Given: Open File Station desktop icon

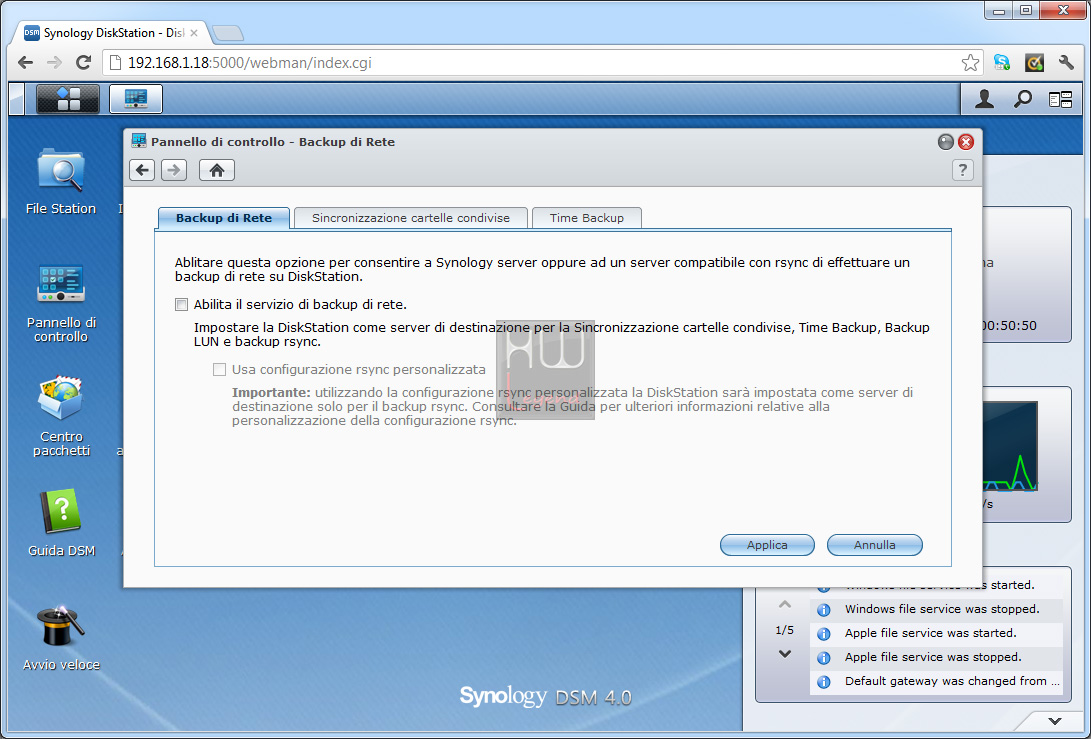Looking at the screenshot, I should point(61,181).
